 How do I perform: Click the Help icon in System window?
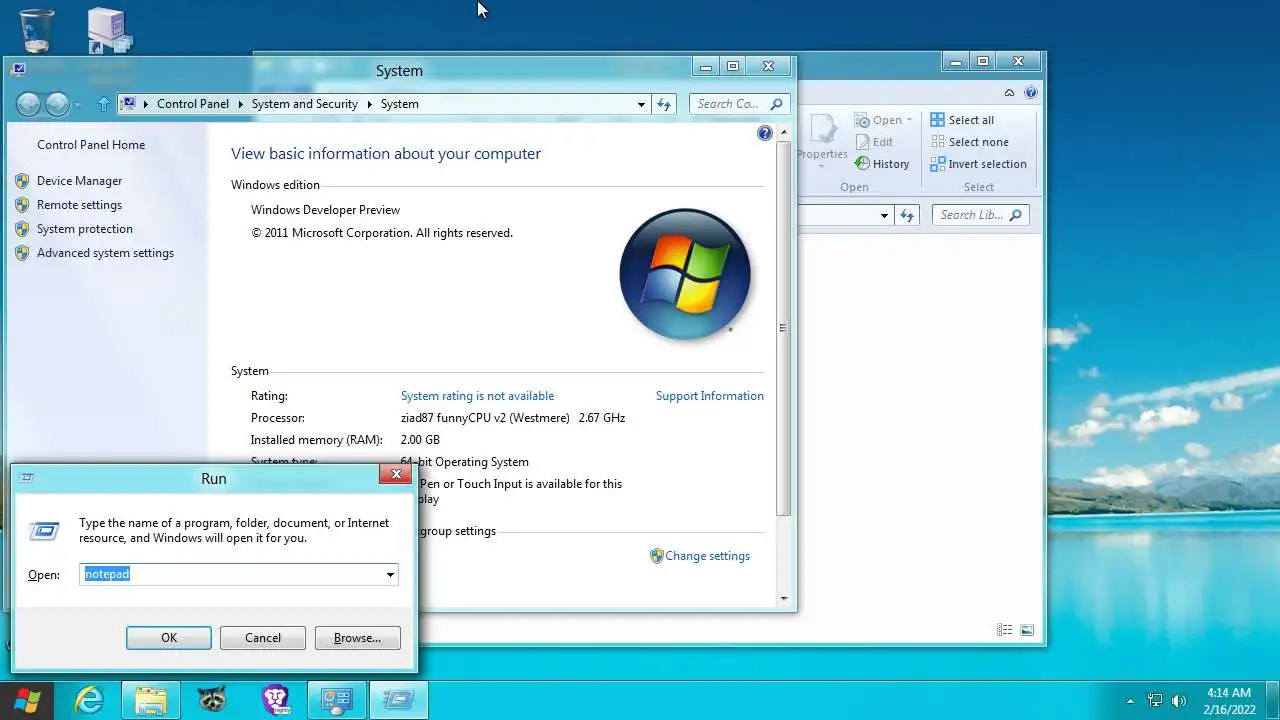[765, 133]
